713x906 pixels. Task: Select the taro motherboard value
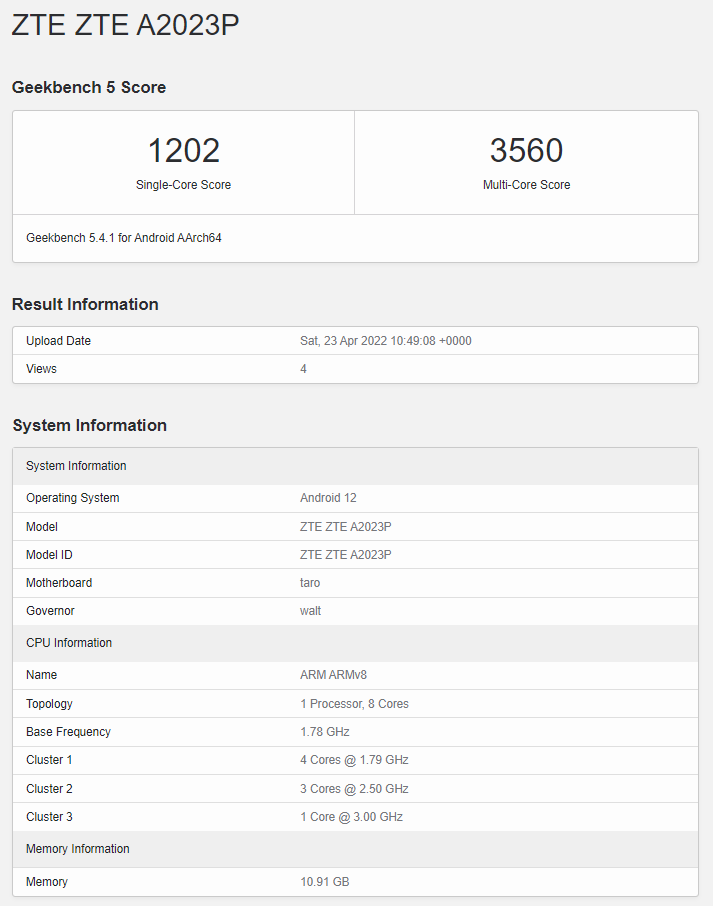[310, 583]
